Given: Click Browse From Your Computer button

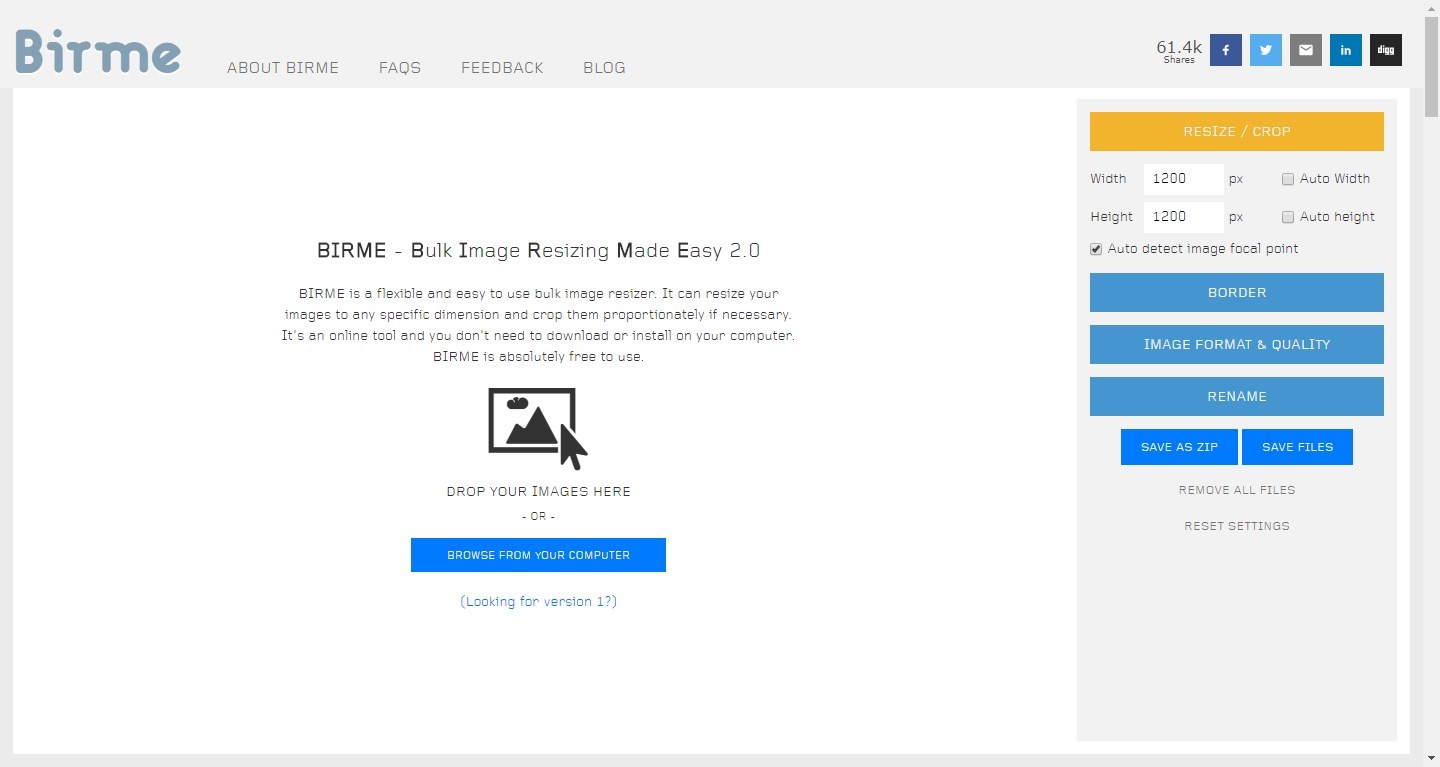Looking at the screenshot, I should (x=538, y=555).
